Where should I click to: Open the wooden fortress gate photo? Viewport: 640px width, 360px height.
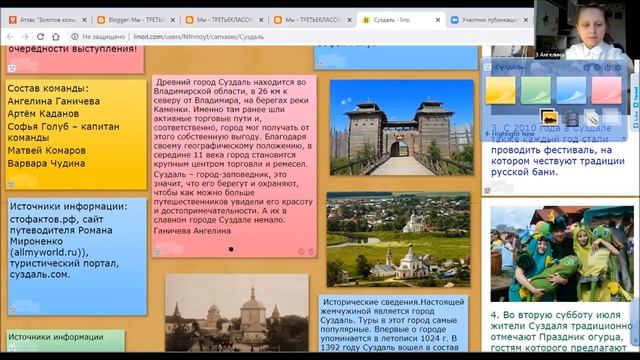click(x=402, y=128)
